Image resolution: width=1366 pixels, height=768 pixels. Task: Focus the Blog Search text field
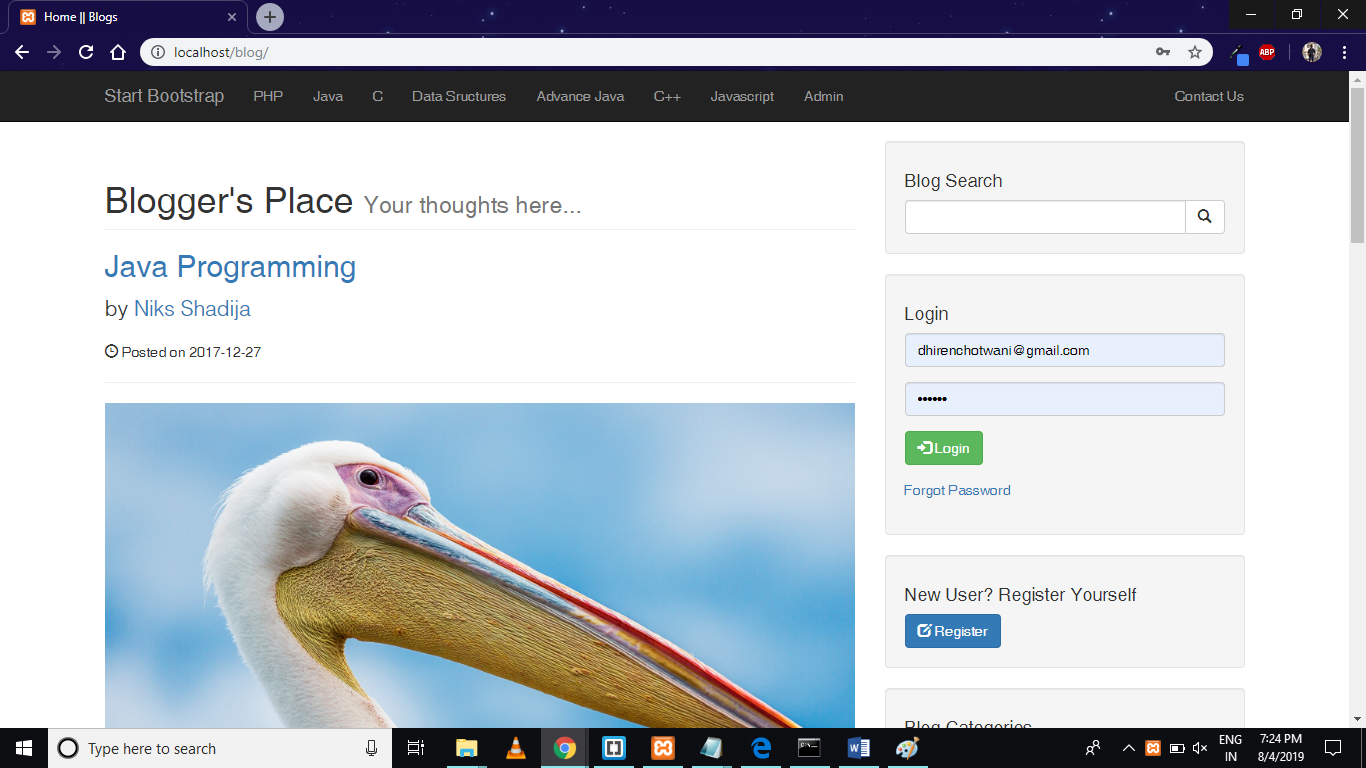(1045, 217)
